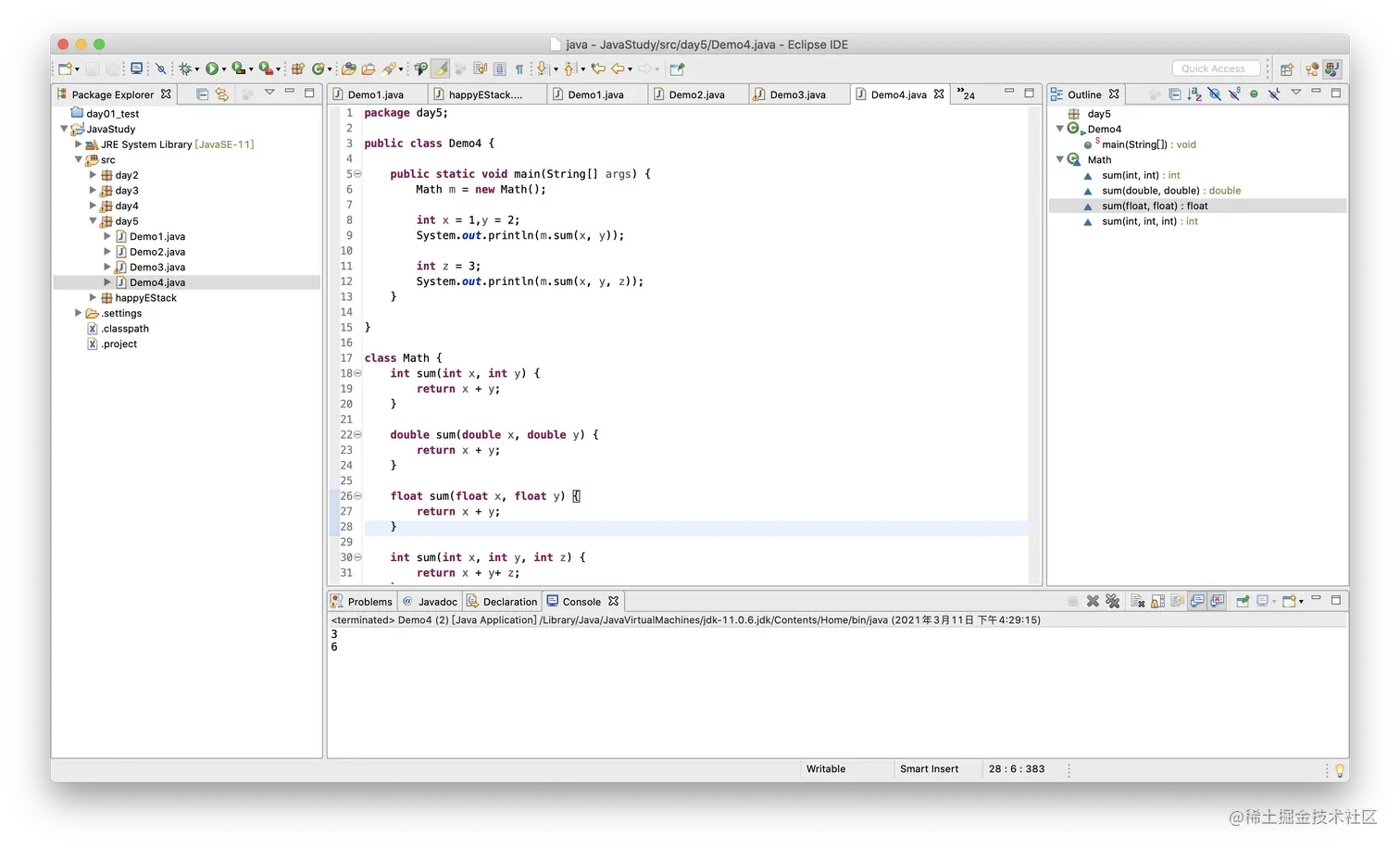Click tip lightbulb in status bar
This screenshot has height=849, width=1400.
click(x=1339, y=770)
